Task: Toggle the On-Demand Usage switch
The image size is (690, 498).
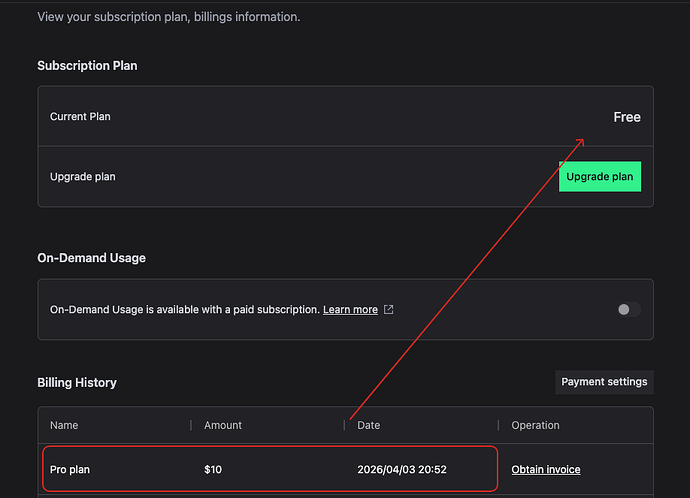Action: tap(629, 310)
